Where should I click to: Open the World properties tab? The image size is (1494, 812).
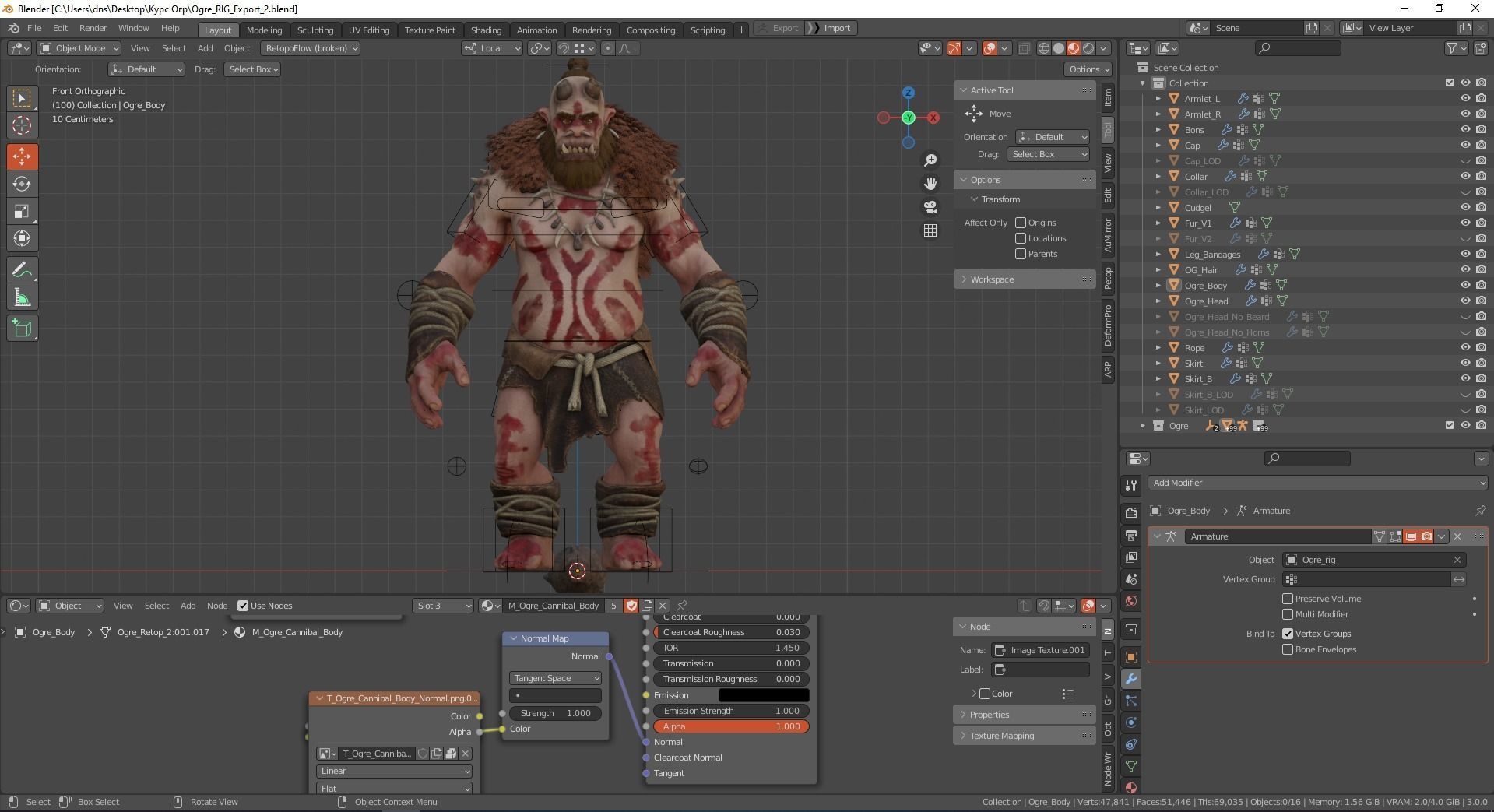[1131, 601]
